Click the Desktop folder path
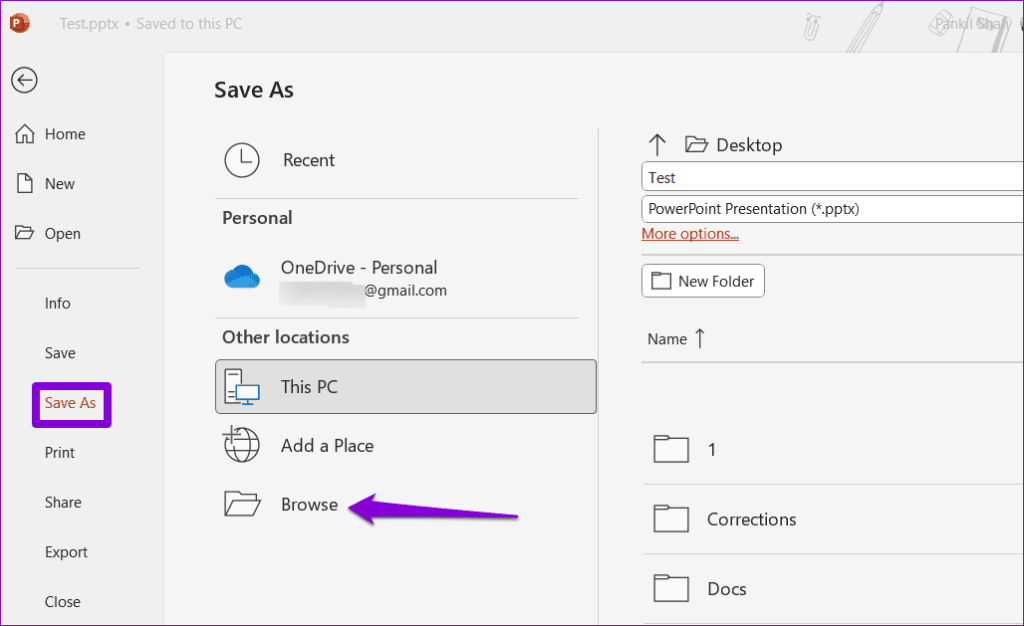Screen dimensions: 1024x626 pos(749,145)
